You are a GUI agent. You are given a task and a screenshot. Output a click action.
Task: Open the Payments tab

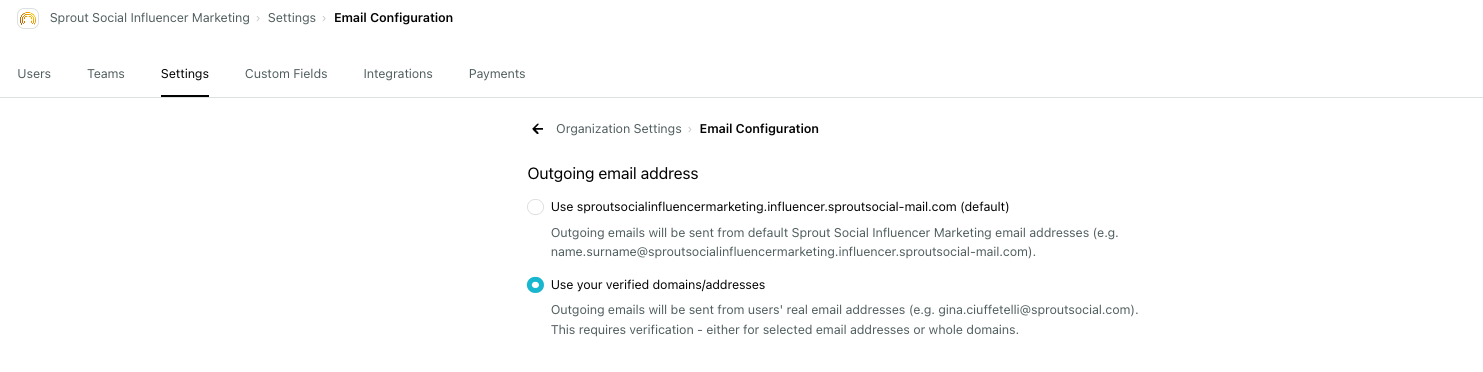pos(497,74)
